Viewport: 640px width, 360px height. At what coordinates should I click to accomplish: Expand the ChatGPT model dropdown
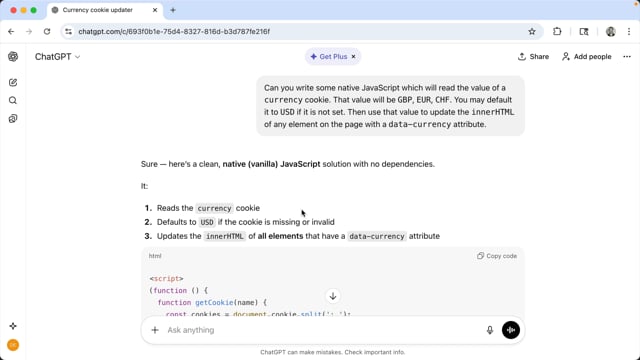[x=57, y=57]
